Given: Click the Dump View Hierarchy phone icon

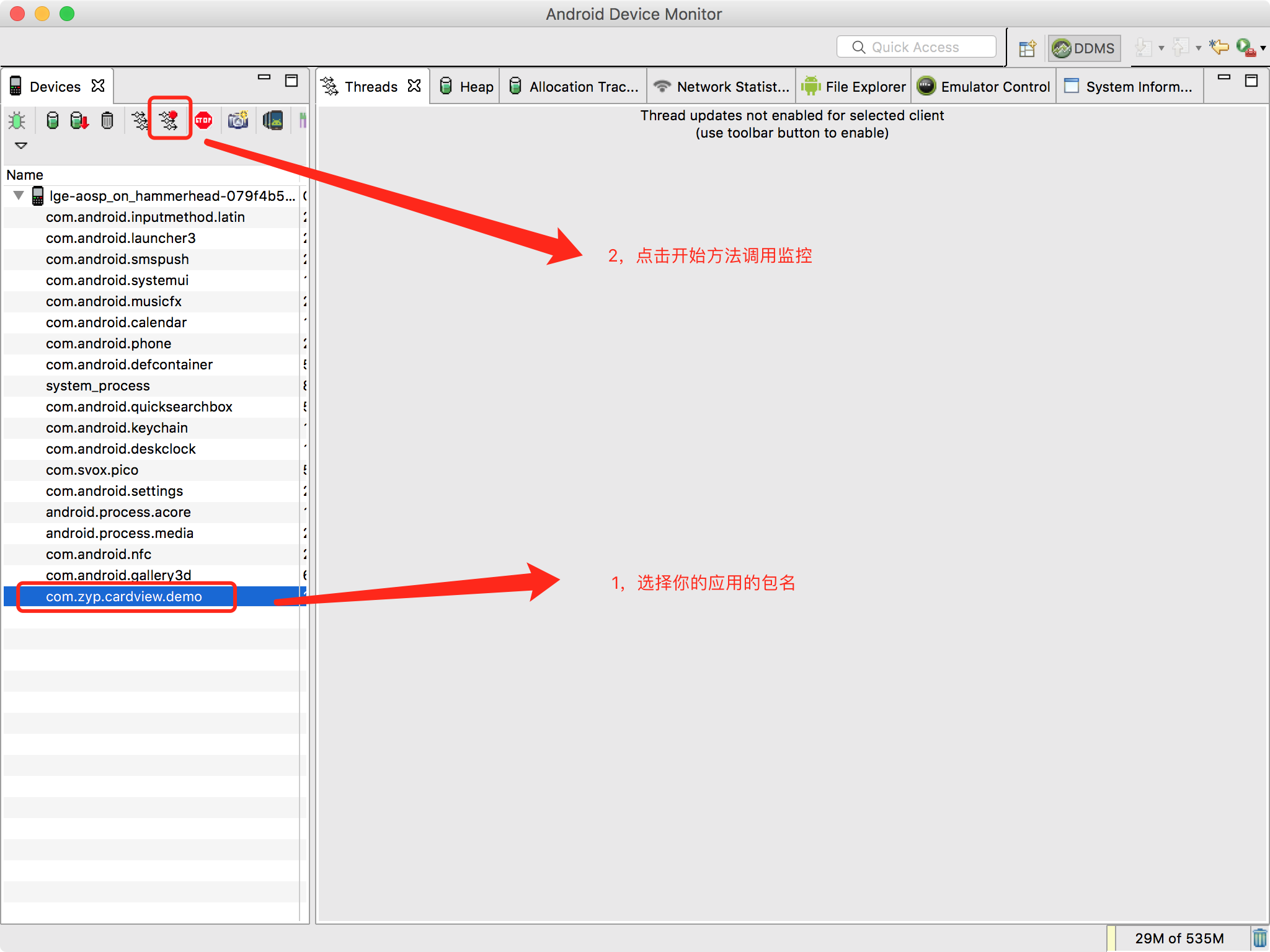Looking at the screenshot, I should (x=273, y=120).
